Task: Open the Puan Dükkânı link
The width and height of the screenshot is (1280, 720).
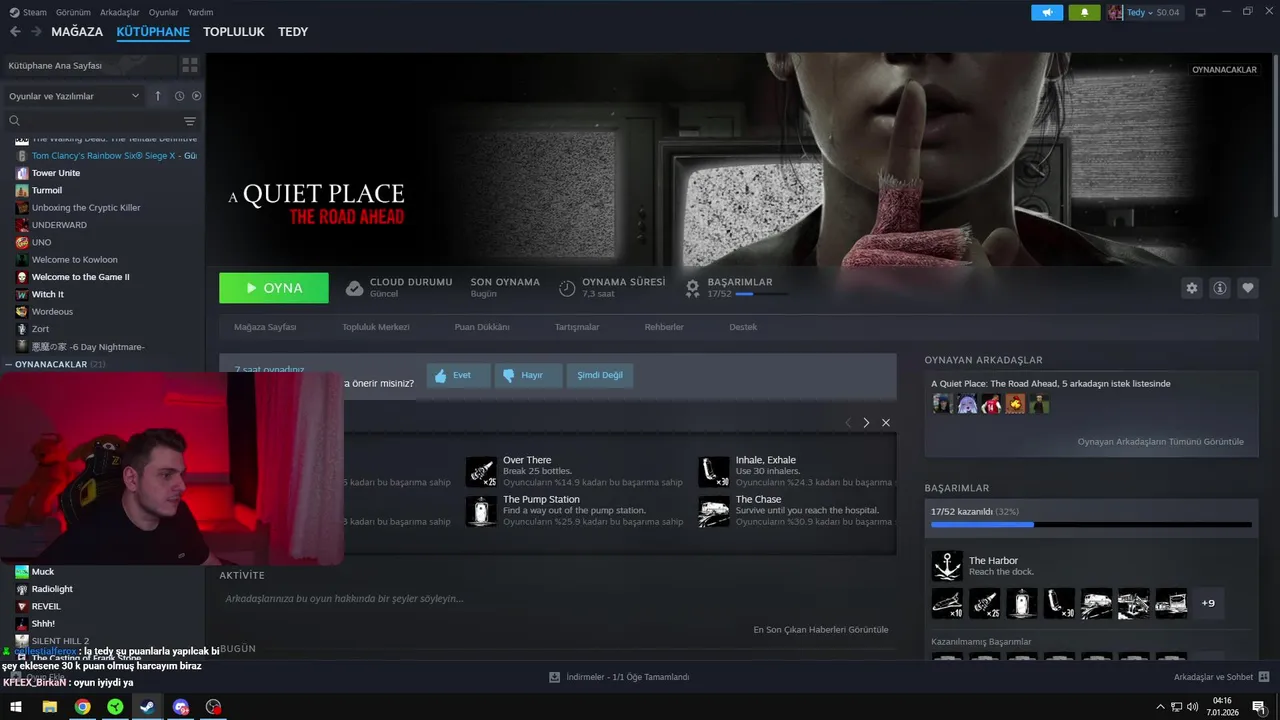Action: [482, 327]
